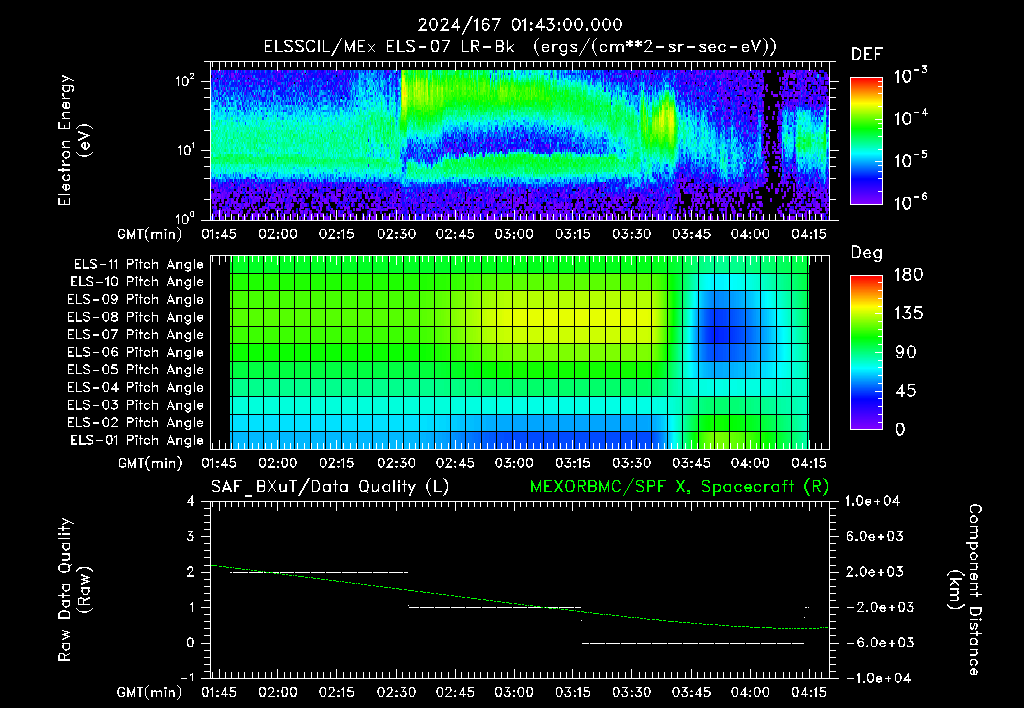
Task: Click the GMT(min) label under the bottom plot
Action: 150,692
